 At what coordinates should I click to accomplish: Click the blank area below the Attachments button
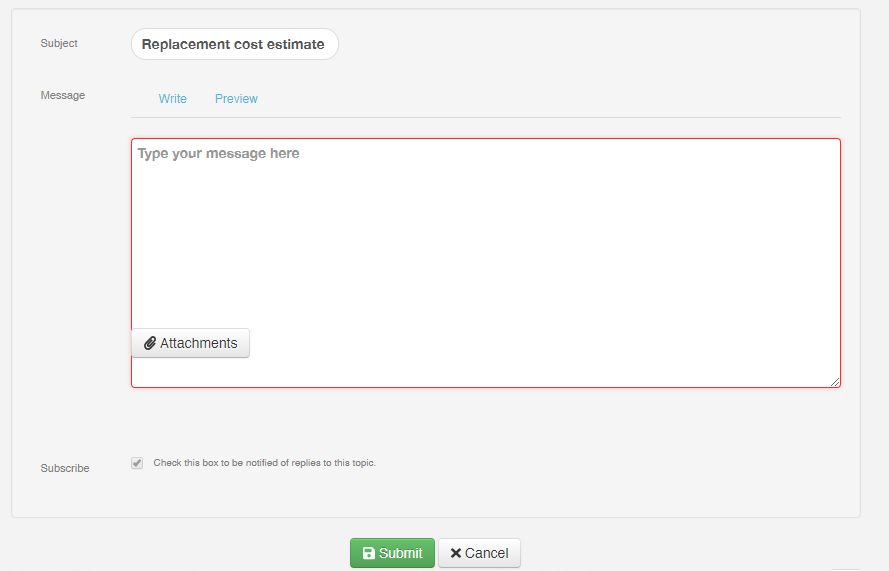(190, 372)
